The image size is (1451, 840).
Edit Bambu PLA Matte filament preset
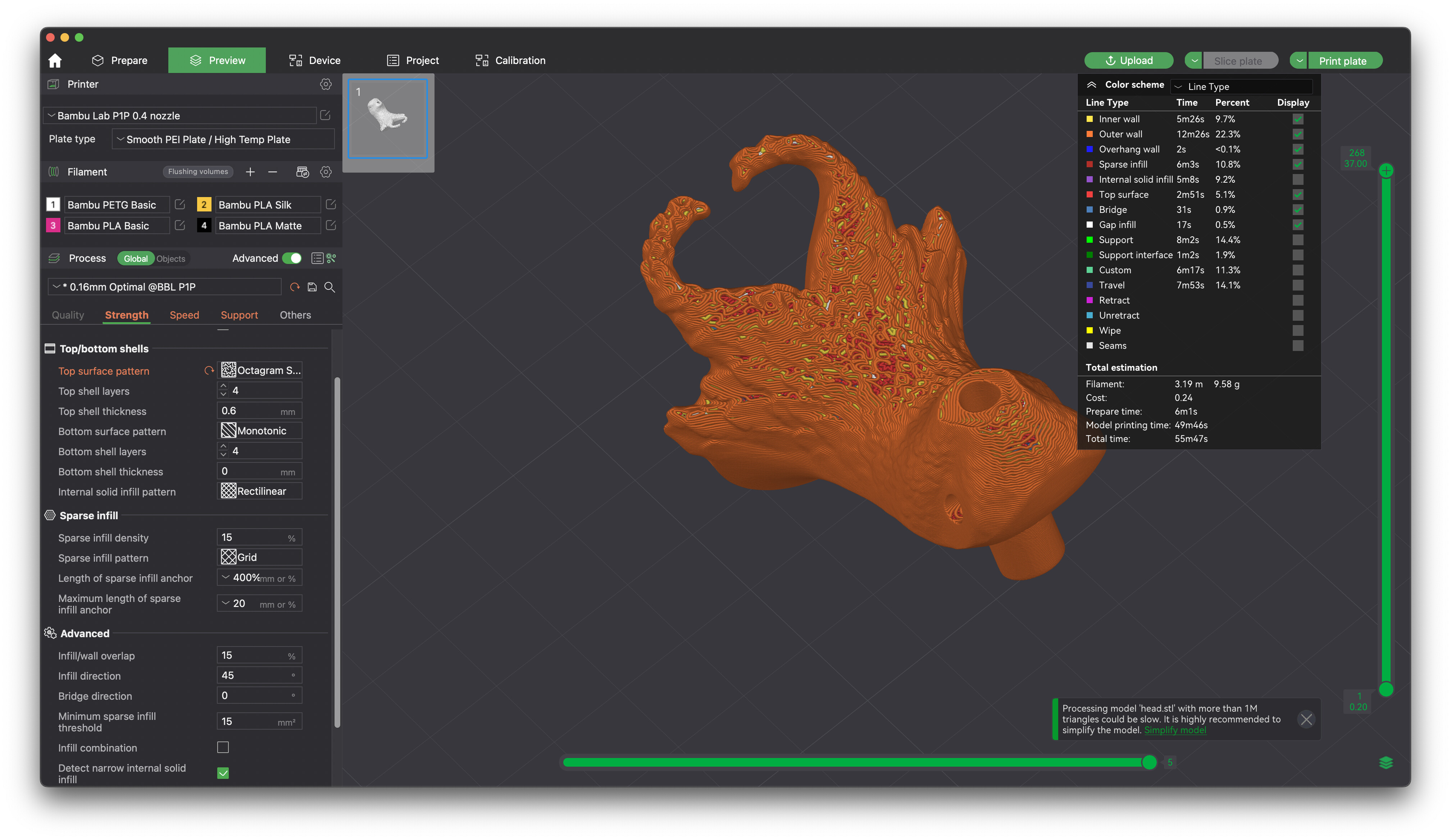(331, 225)
